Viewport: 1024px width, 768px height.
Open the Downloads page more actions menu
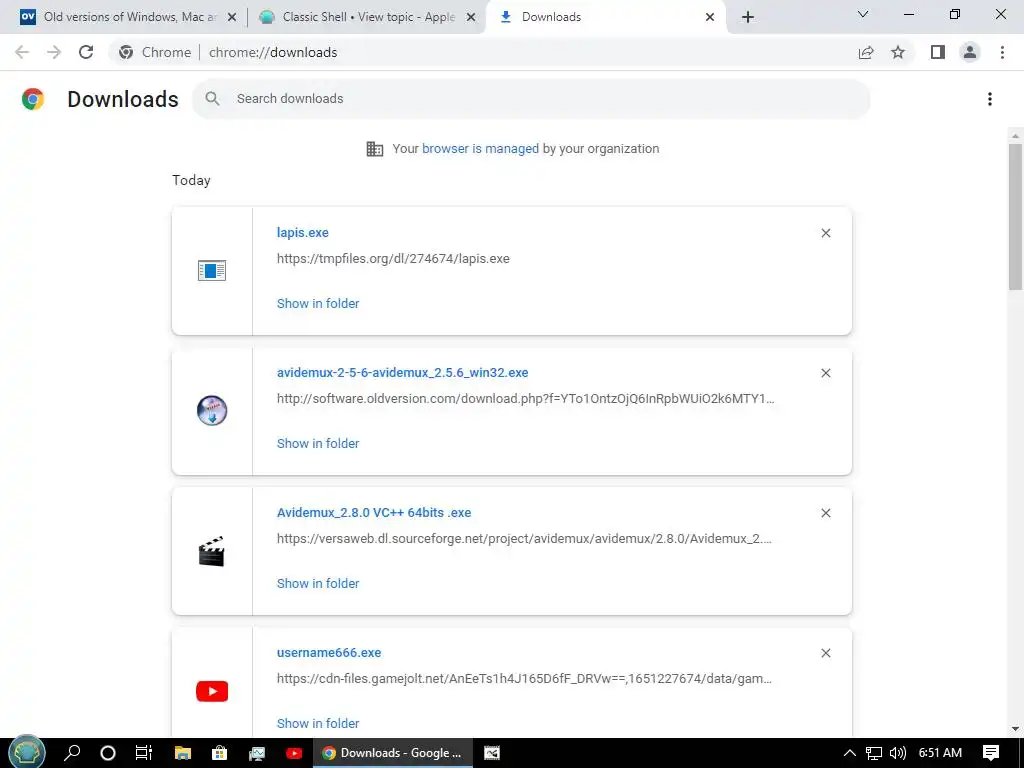tap(990, 99)
